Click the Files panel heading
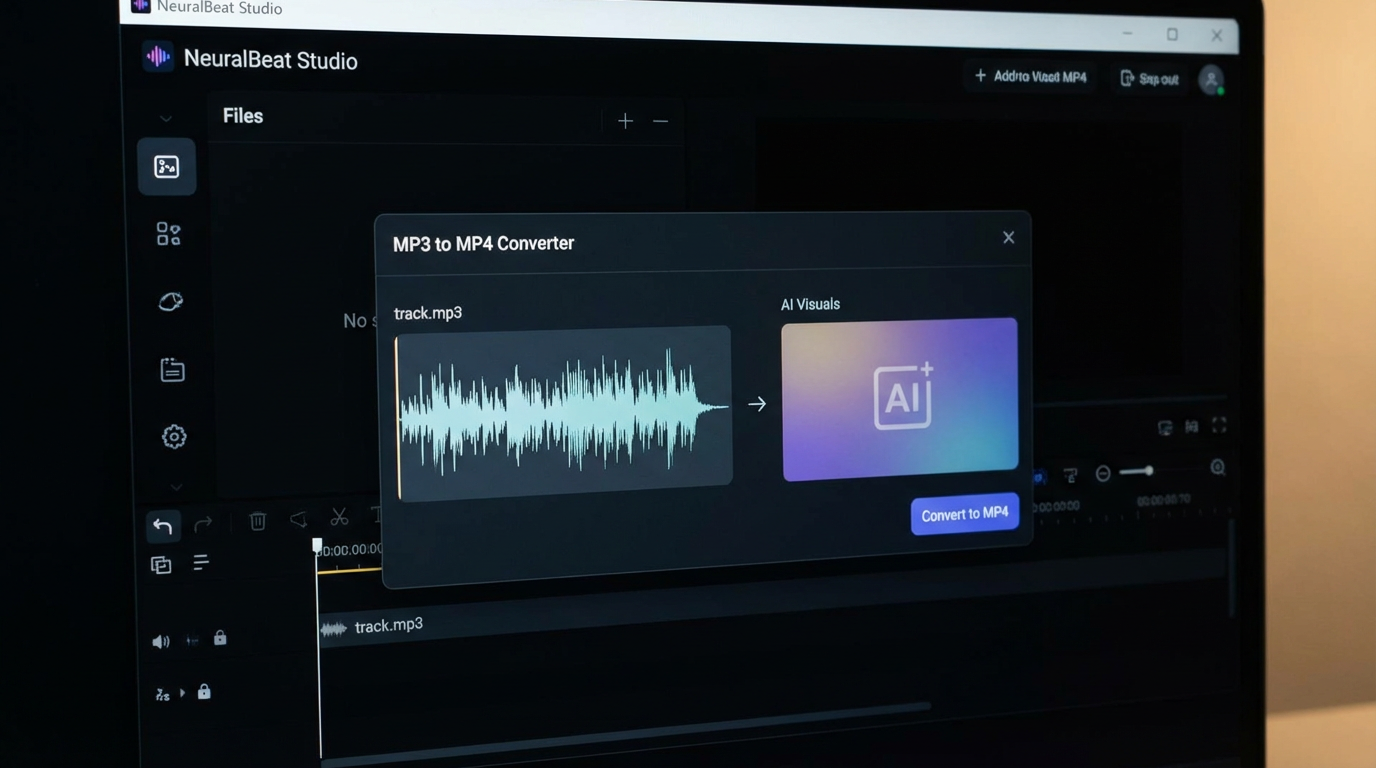The height and width of the screenshot is (768, 1376). tap(243, 116)
